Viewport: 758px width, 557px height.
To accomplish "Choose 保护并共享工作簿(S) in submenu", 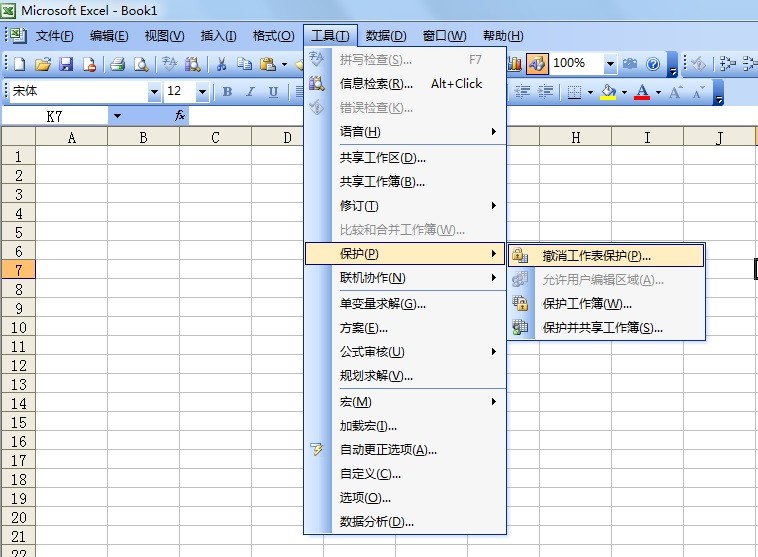I will point(606,328).
